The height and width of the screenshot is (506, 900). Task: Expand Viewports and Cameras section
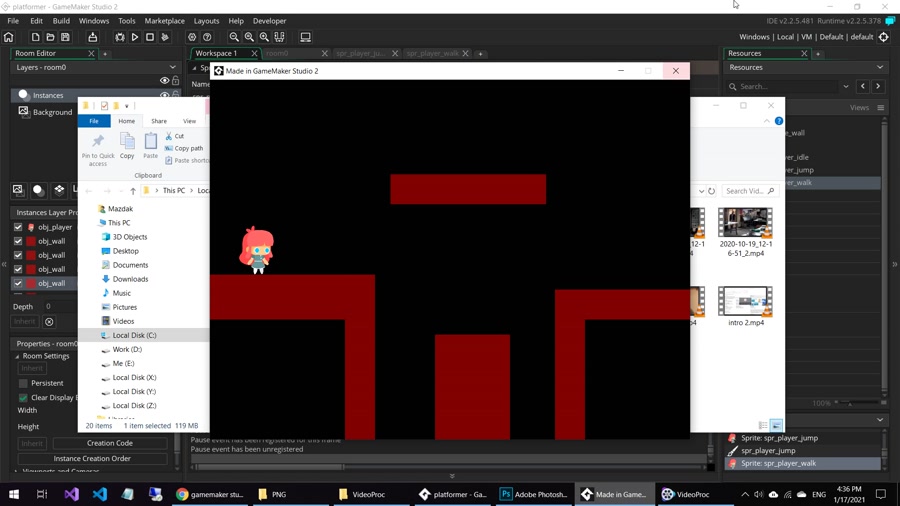tap(15, 471)
